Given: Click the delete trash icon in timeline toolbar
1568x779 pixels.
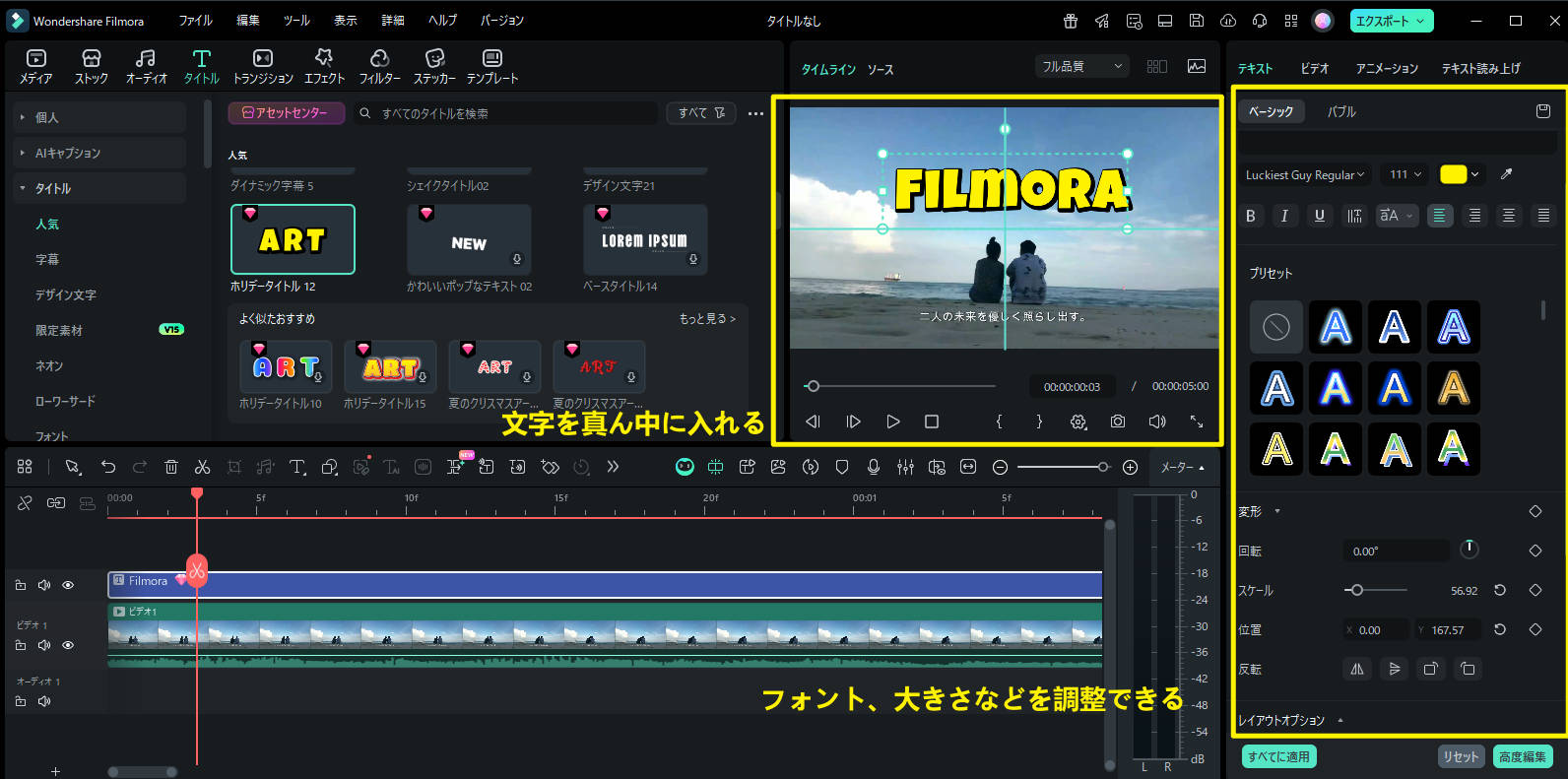Looking at the screenshot, I should (170, 467).
